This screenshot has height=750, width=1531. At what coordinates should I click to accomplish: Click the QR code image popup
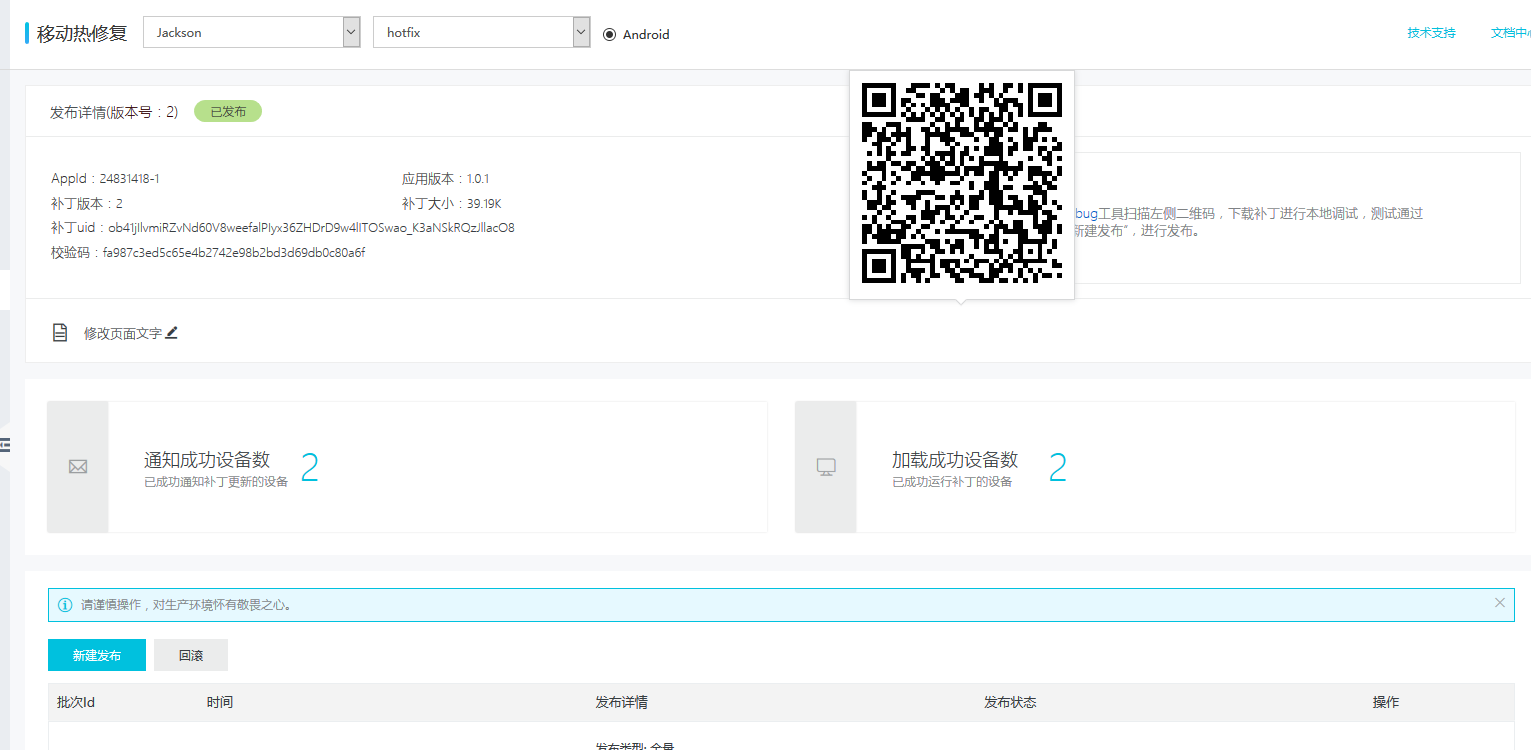coord(962,183)
